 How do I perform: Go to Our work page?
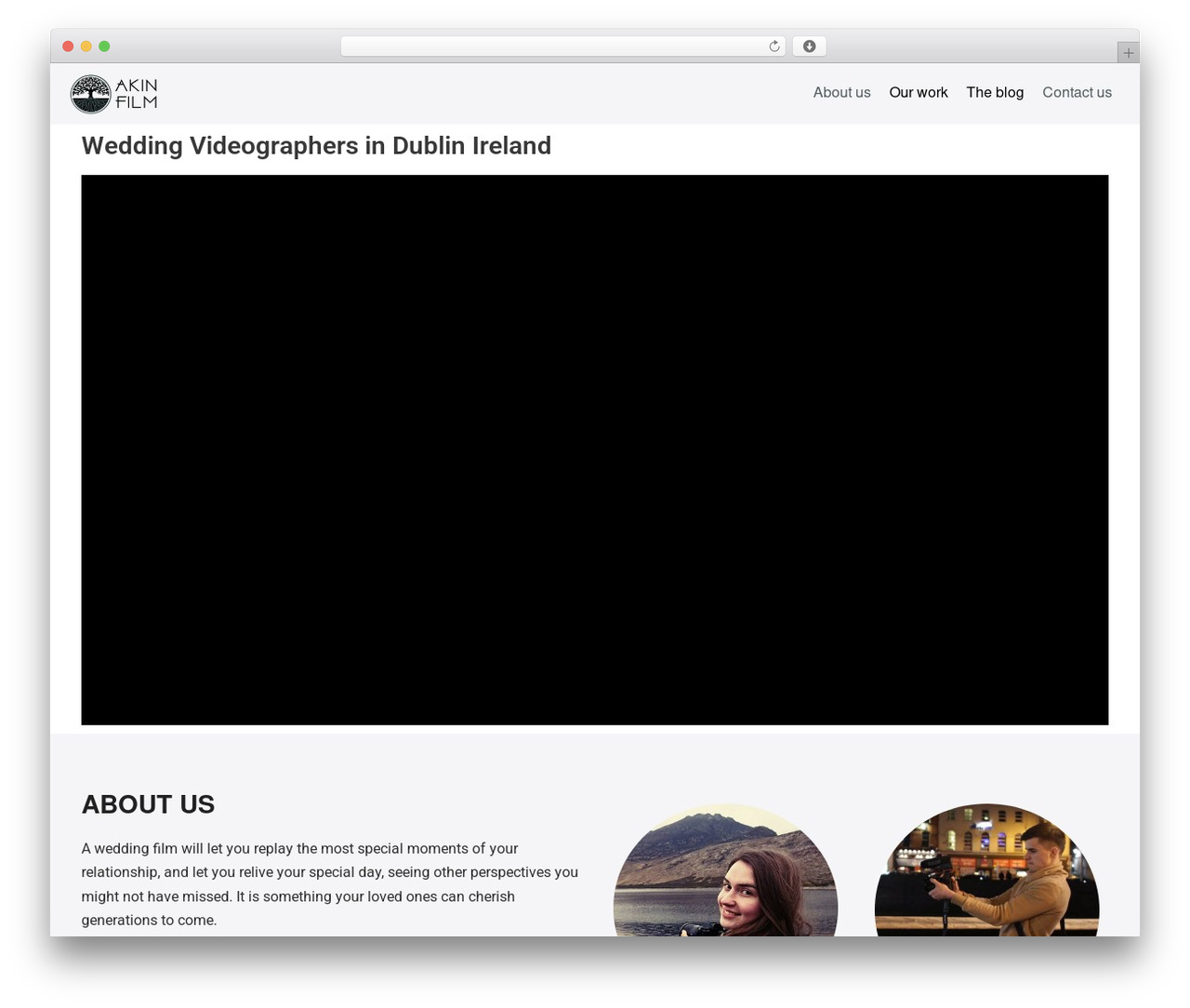(919, 92)
